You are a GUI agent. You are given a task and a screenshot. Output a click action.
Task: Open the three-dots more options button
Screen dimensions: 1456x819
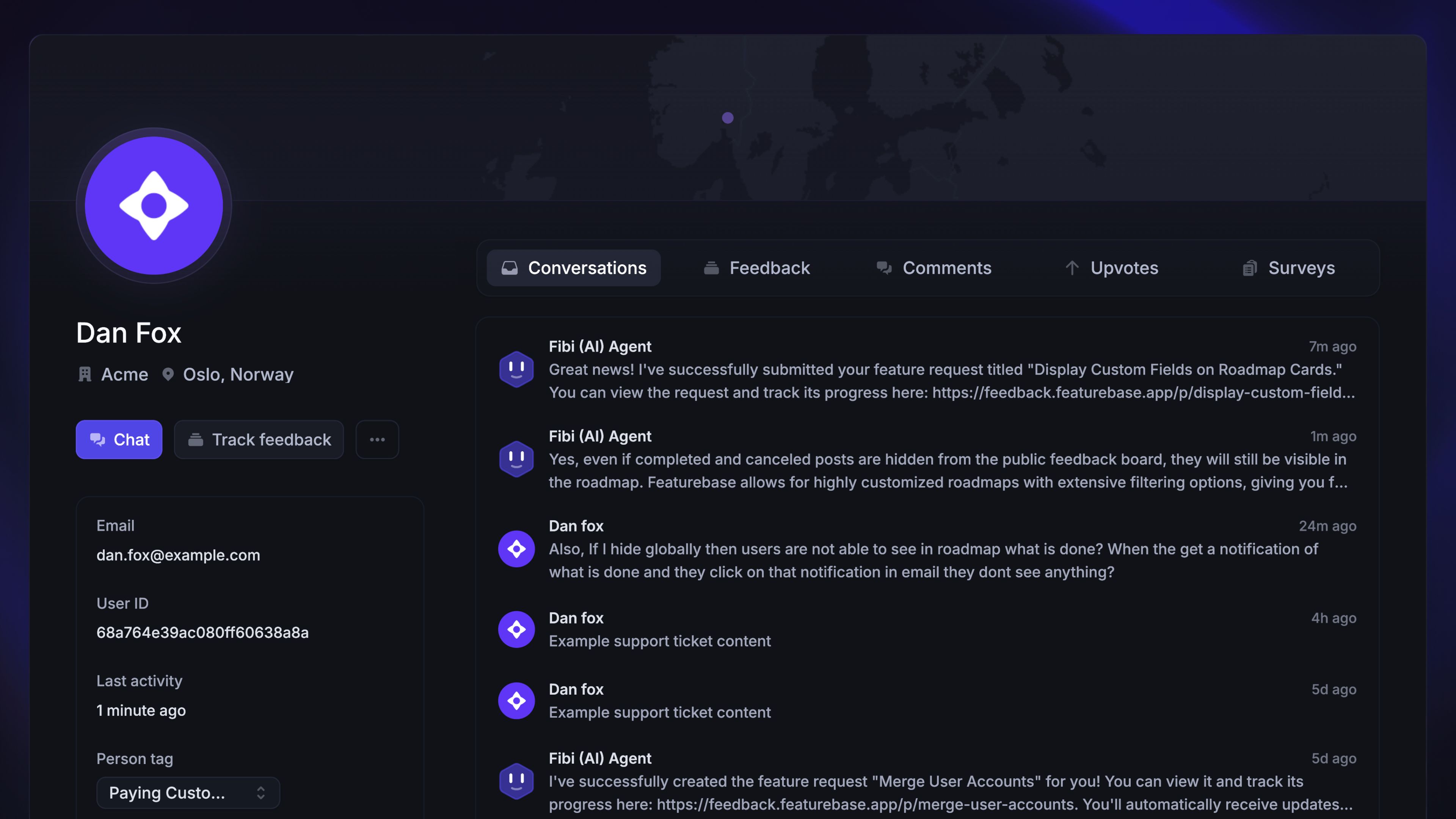pos(377,439)
